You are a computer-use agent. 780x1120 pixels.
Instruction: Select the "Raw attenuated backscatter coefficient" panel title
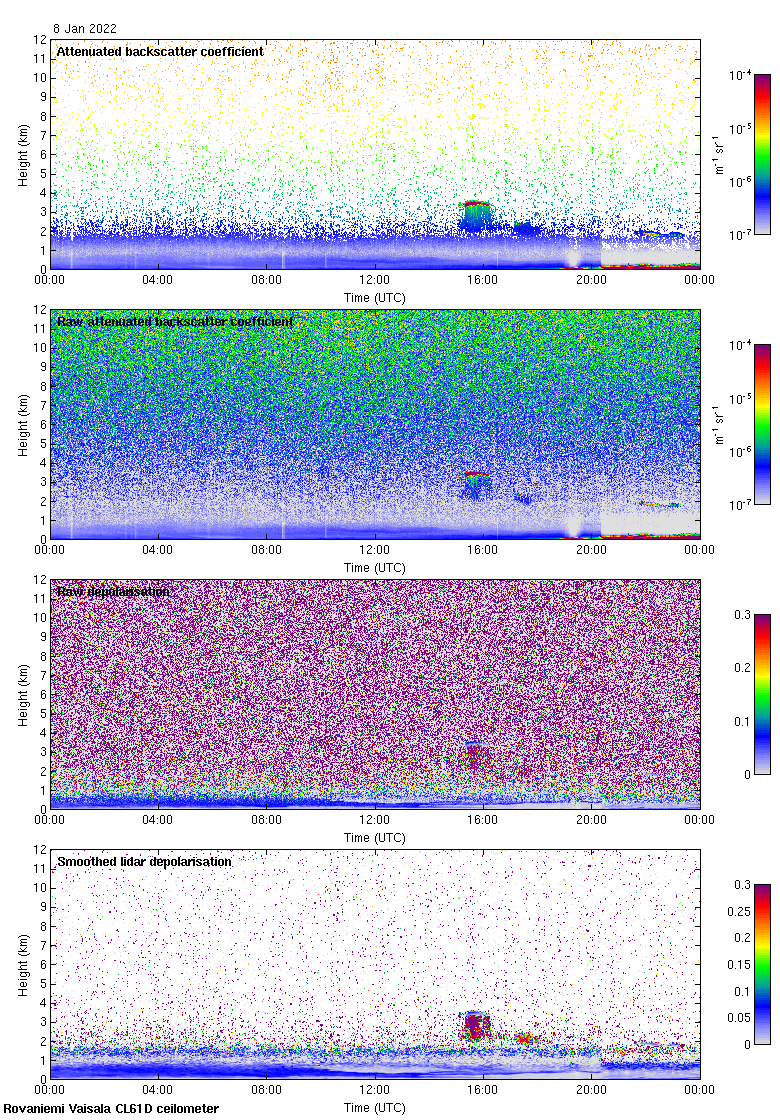pyautogui.click(x=175, y=321)
